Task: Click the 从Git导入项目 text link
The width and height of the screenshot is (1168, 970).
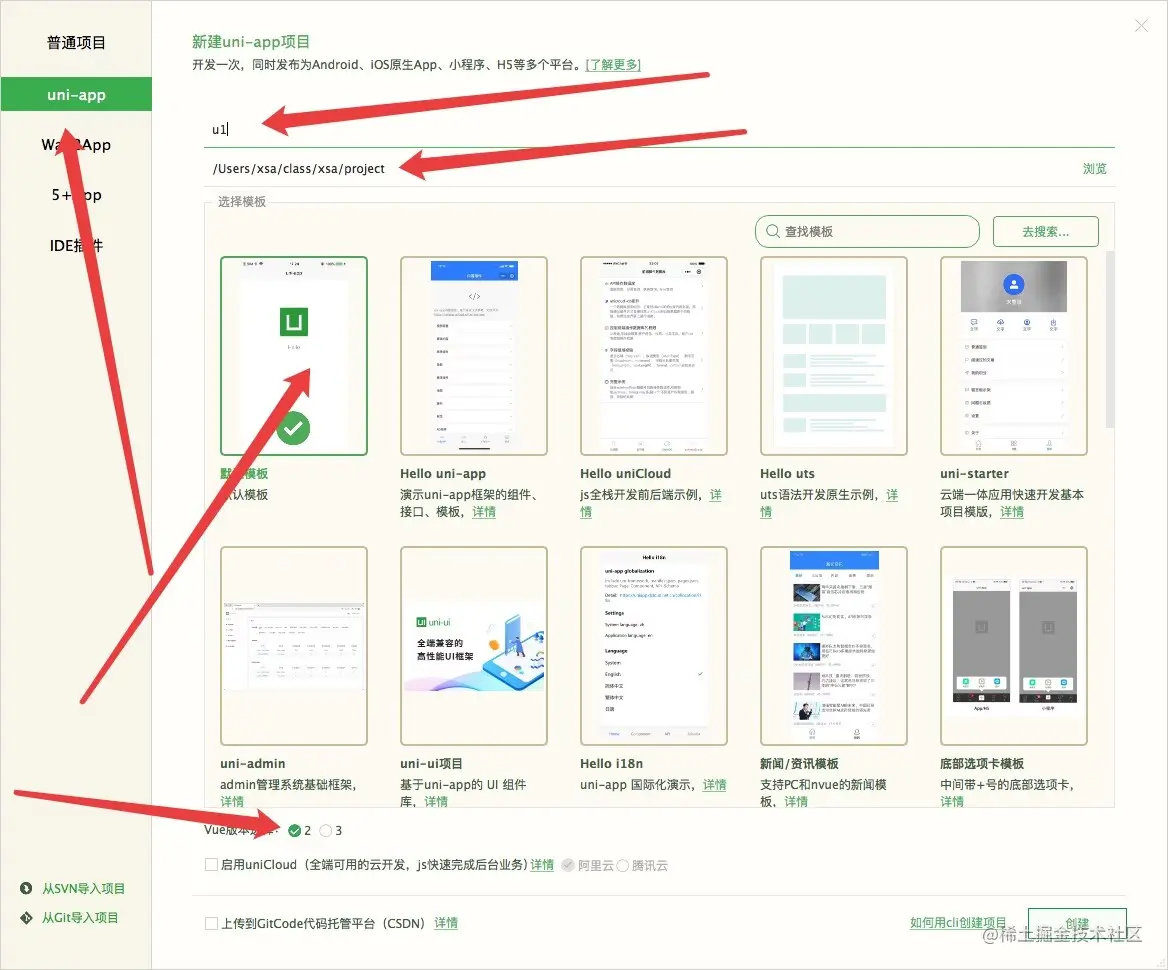Action: pyautogui.click(x=80, y=917)
